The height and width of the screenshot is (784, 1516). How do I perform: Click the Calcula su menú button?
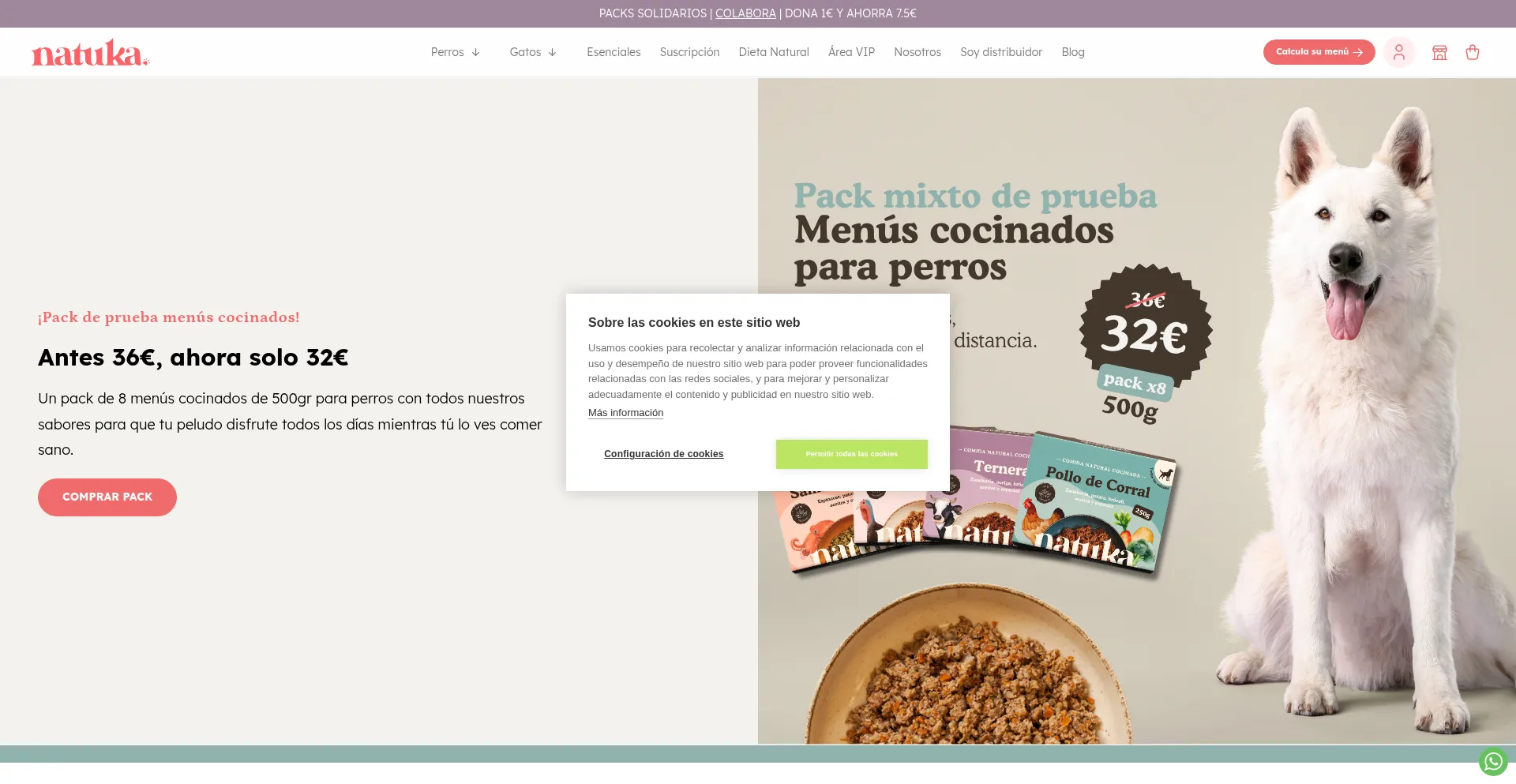tap(1319, 52)
